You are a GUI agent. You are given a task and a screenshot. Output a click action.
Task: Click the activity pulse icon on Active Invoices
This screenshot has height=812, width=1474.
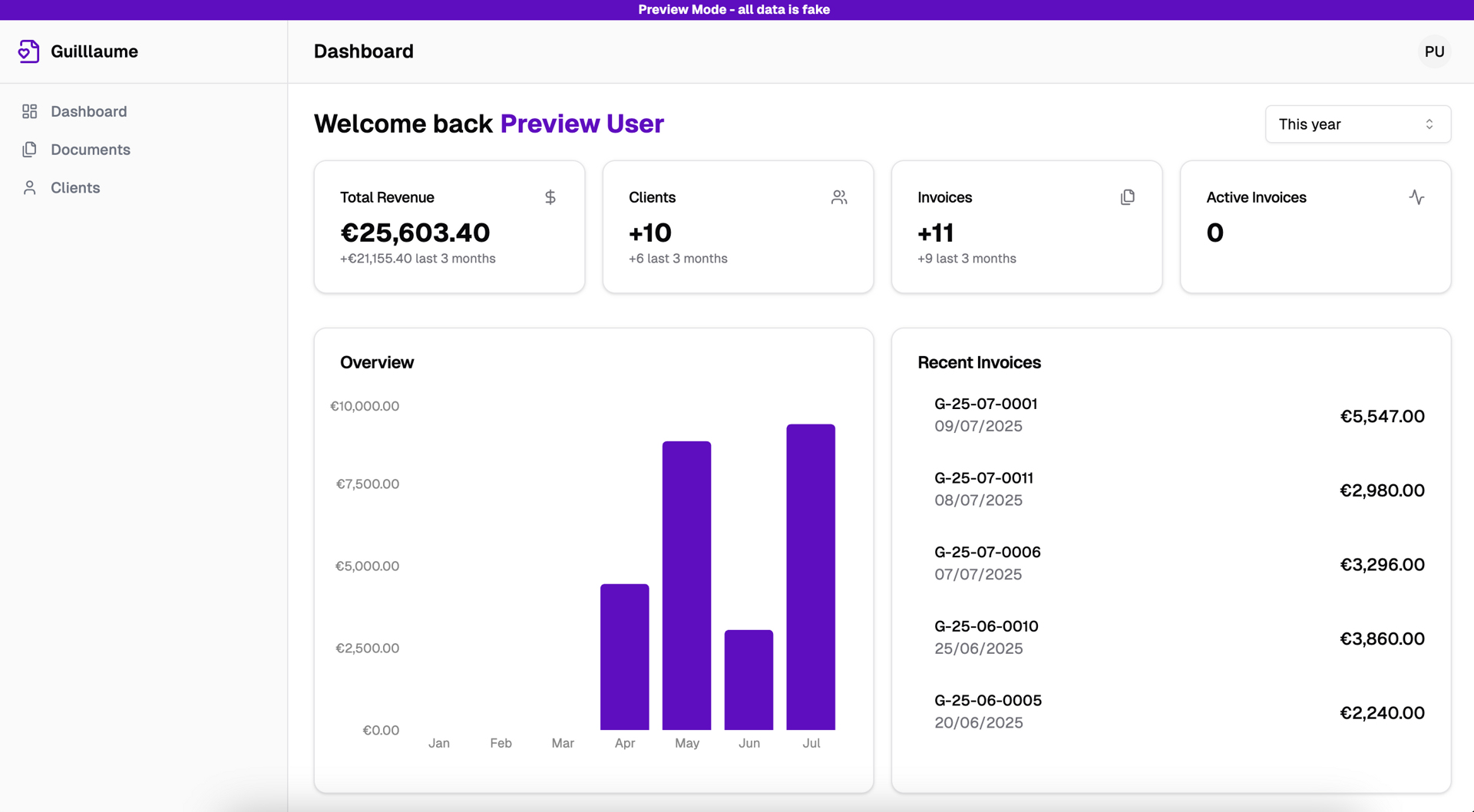click(1416, 197)
